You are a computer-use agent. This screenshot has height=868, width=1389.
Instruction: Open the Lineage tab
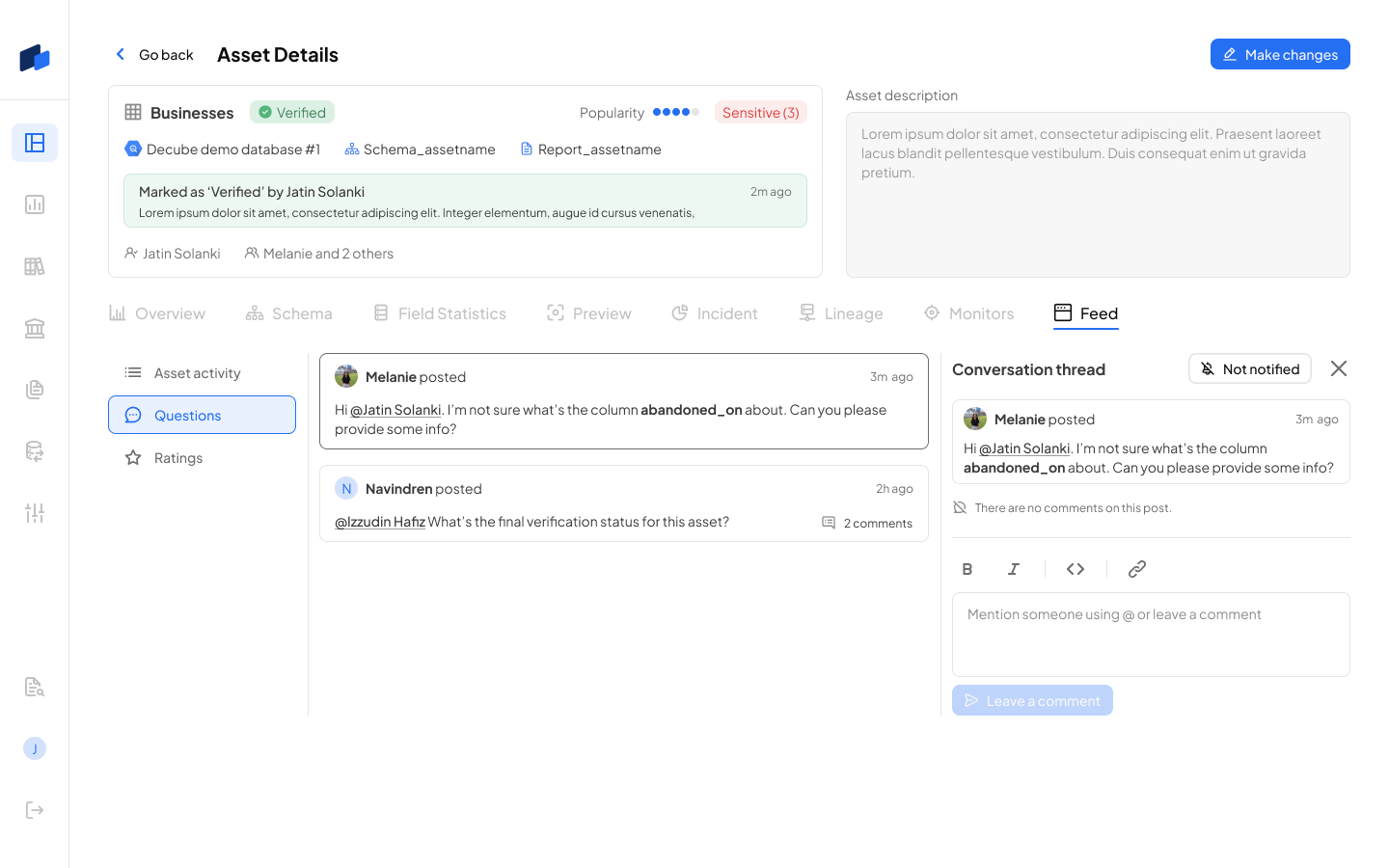[841, 313]
